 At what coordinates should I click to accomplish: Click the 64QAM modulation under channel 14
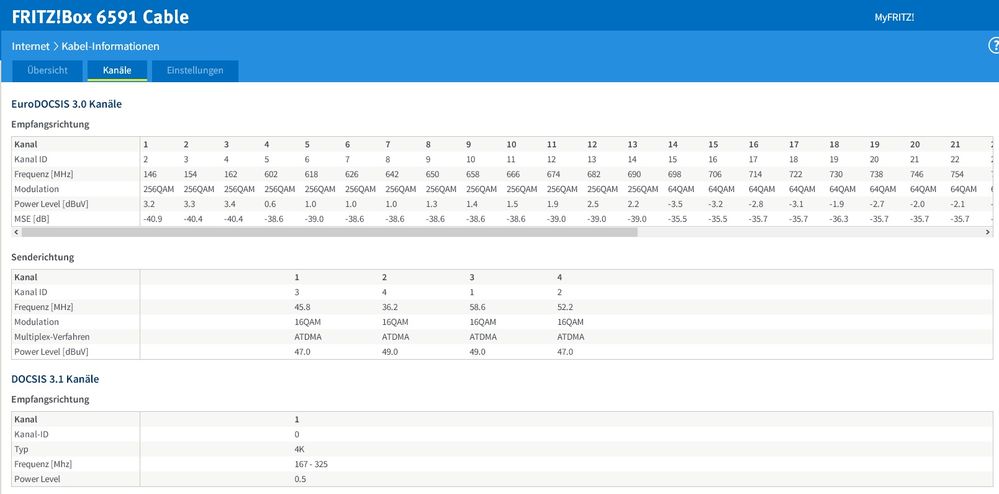(681, 189)
